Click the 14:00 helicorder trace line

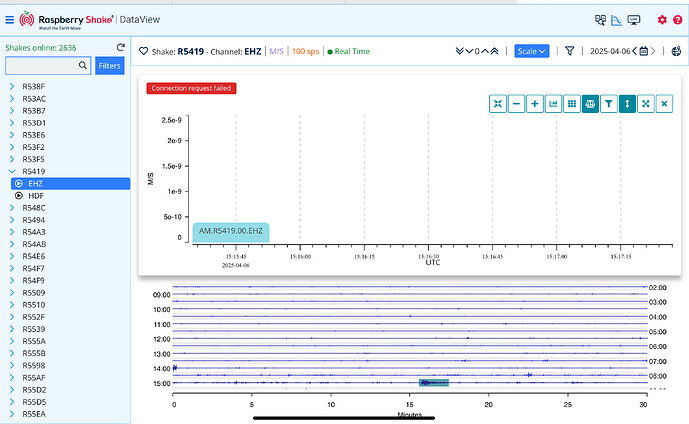(x=410, y=368)
